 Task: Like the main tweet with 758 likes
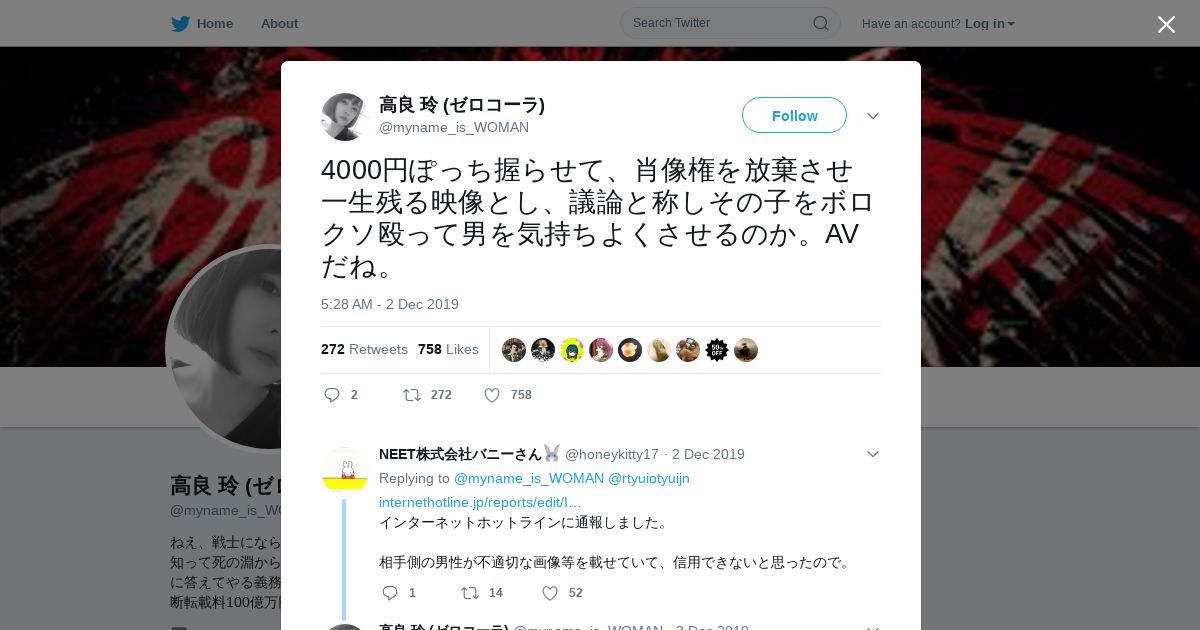pos(492,395)
